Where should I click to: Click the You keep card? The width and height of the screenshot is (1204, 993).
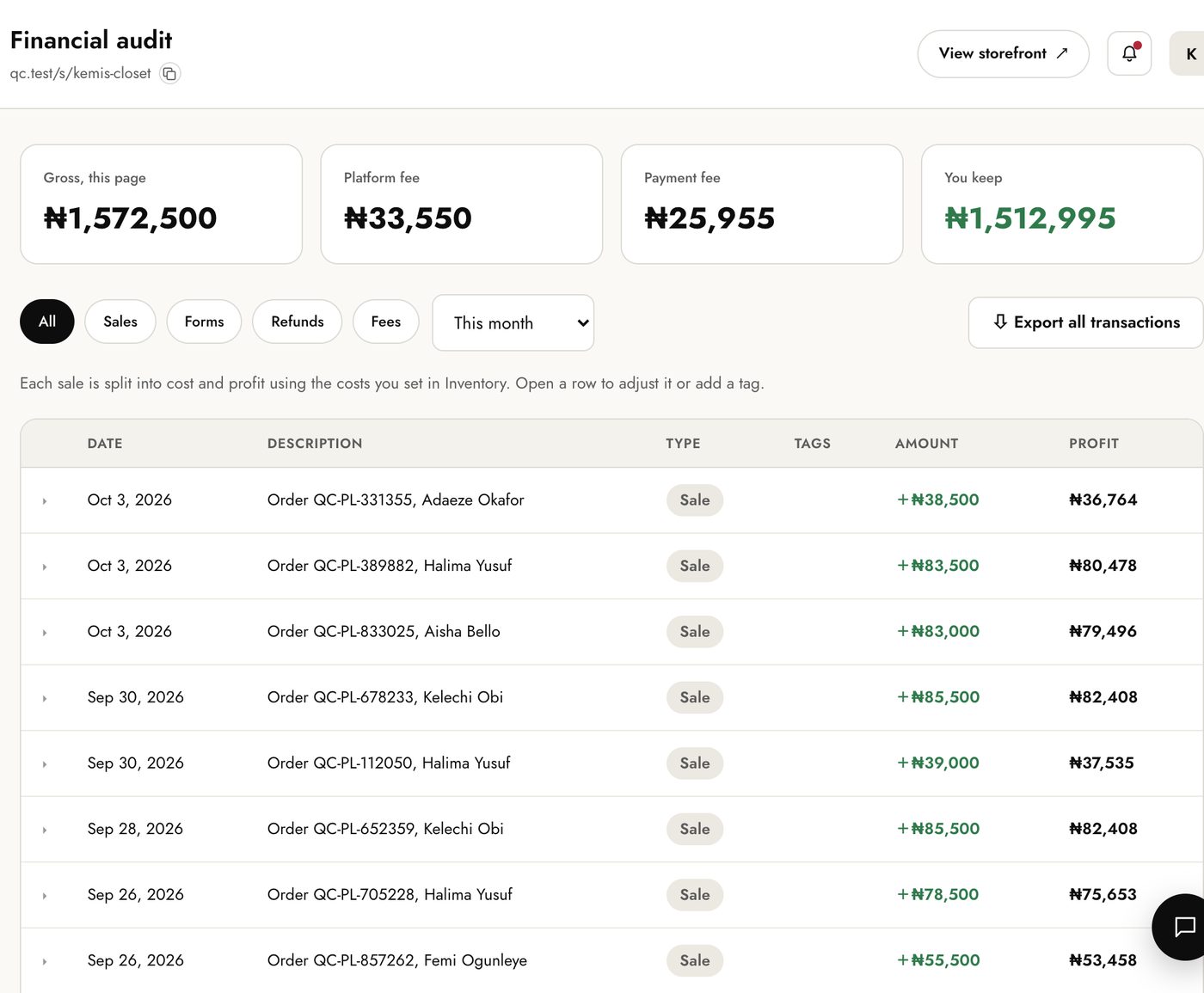(1062, 204)
